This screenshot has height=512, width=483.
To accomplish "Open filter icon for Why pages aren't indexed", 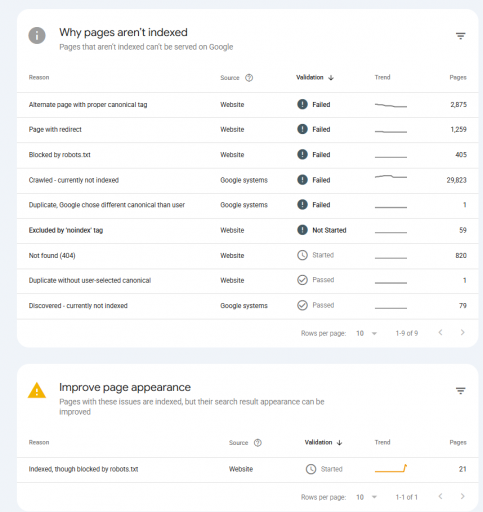I will (x=460, y=36).
